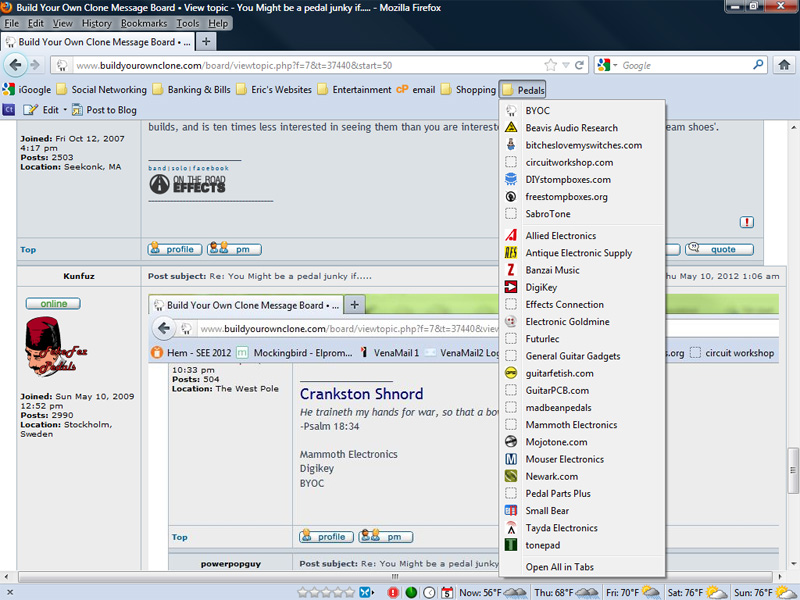Click the Now 56°F weather entry
The width and height of the screenshot is (800, 600).
[x=493, y=592]
